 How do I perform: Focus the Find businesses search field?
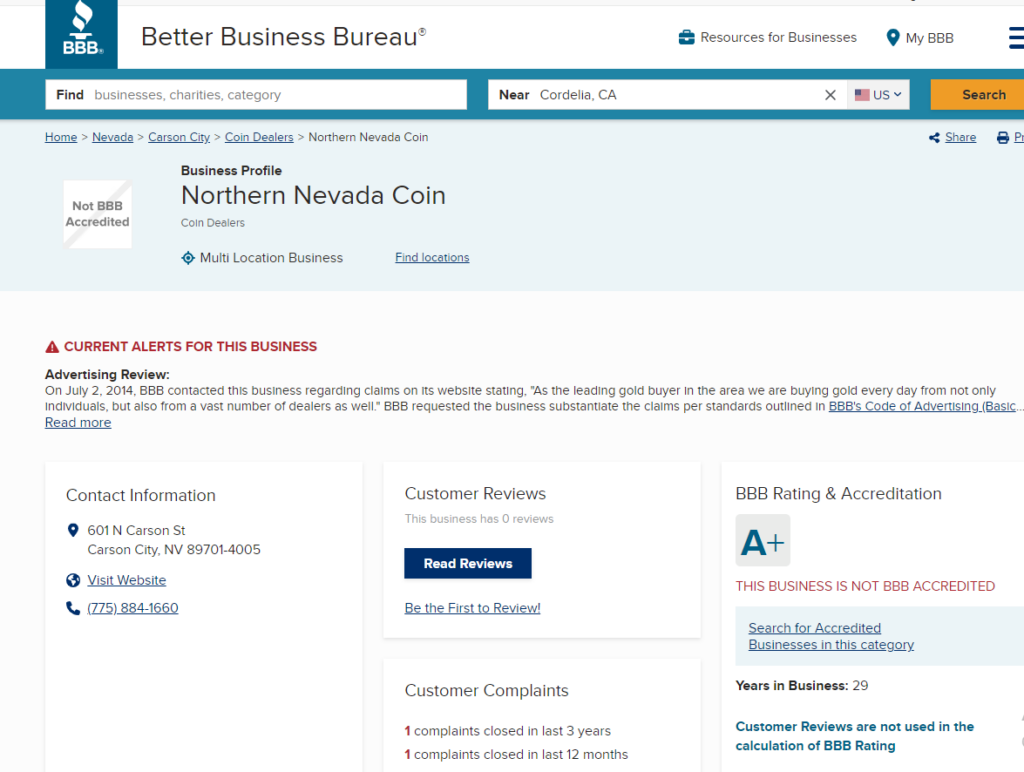pos(256,95)
